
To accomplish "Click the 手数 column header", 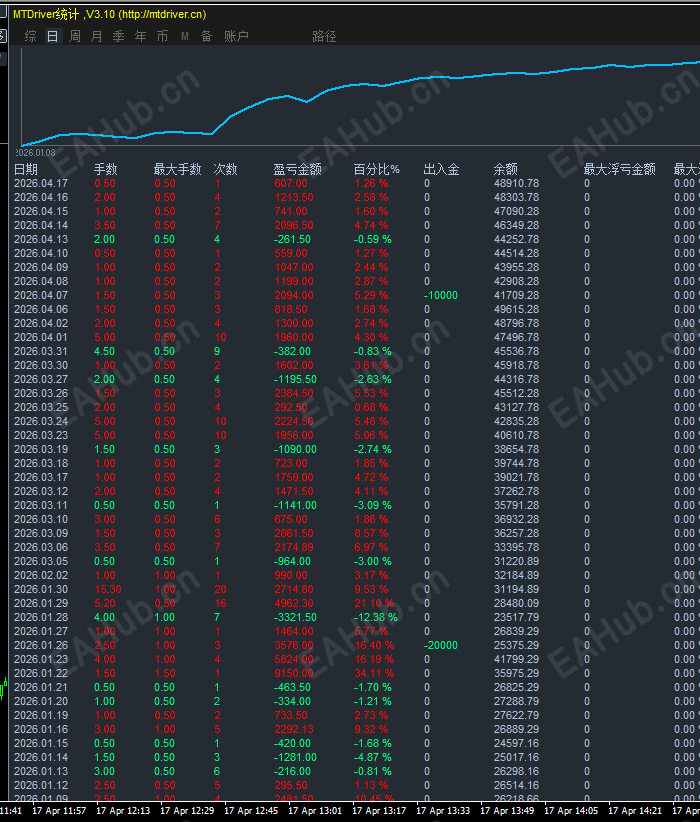I will (x=105, y=169).
